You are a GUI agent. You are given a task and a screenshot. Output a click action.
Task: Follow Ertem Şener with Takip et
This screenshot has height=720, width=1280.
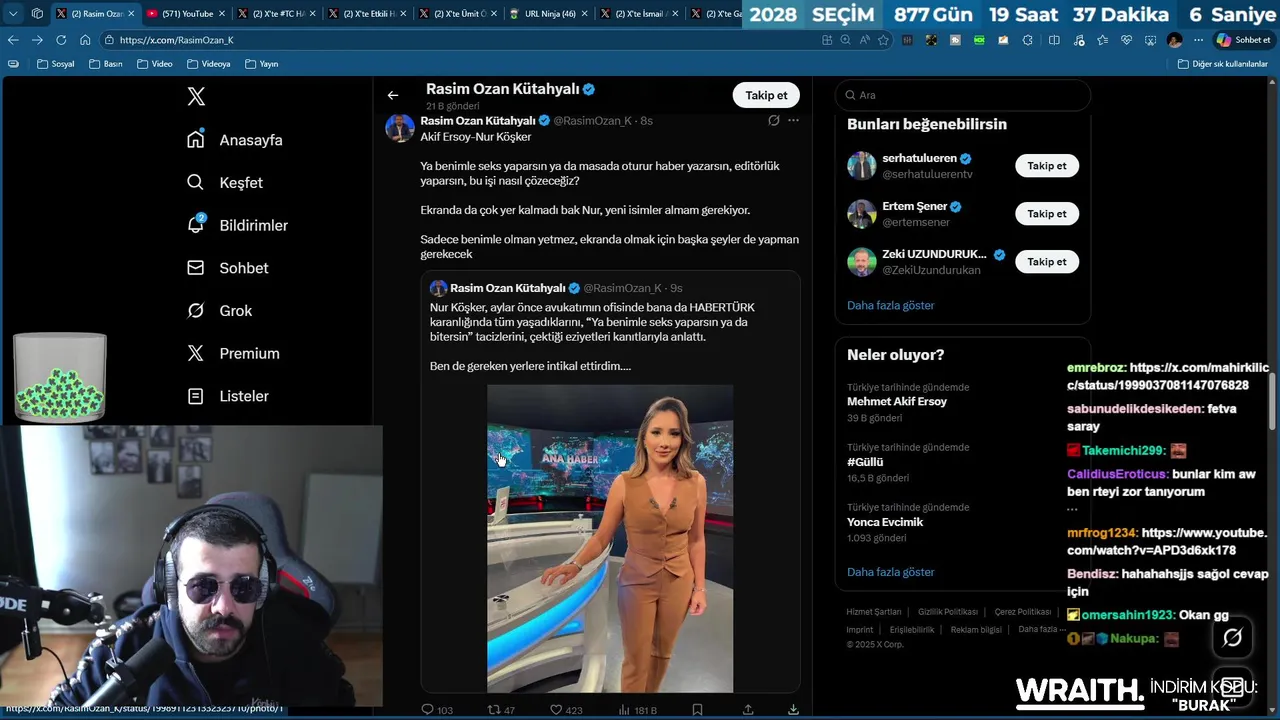click(x=1047, y=214)
